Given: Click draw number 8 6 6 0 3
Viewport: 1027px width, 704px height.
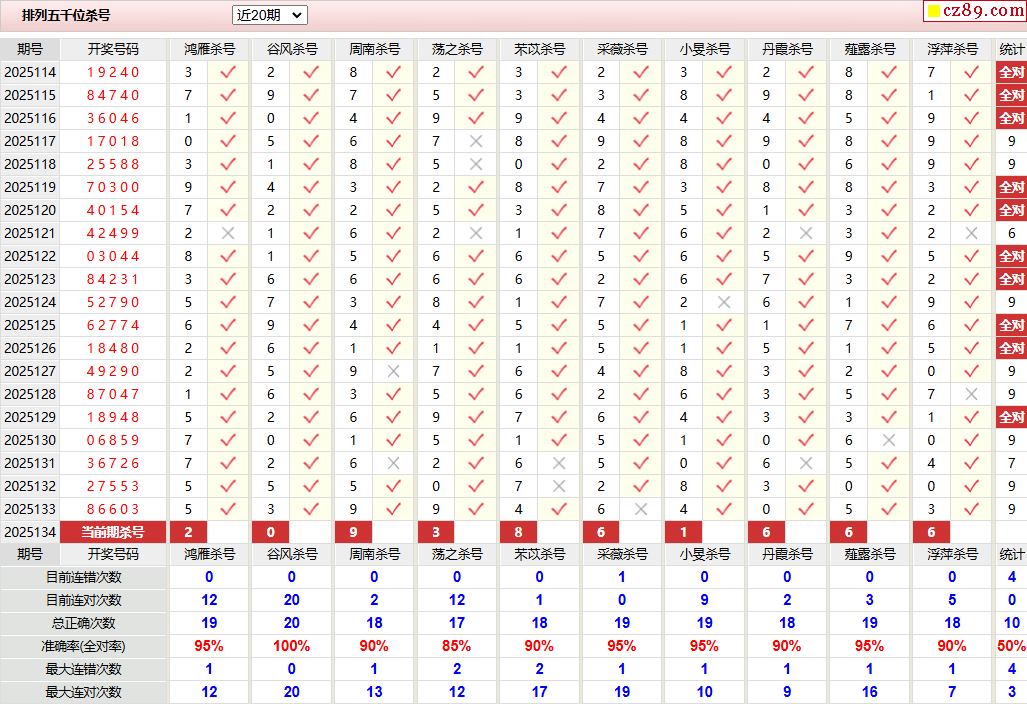Looking at the screenshot, I should (113, 509).
